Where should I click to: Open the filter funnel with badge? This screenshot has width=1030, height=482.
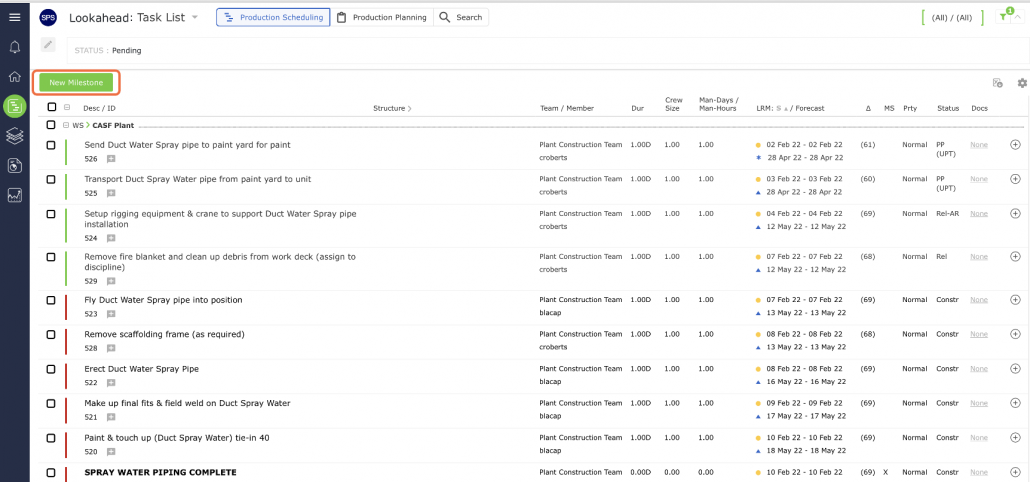pos(1004,18)
